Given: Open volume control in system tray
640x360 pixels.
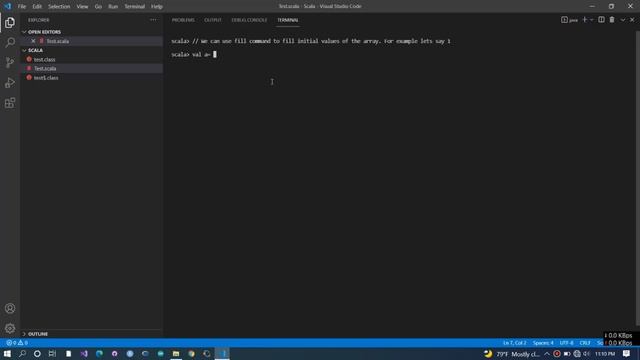Looking at the screenshot, I should point(587,354).
